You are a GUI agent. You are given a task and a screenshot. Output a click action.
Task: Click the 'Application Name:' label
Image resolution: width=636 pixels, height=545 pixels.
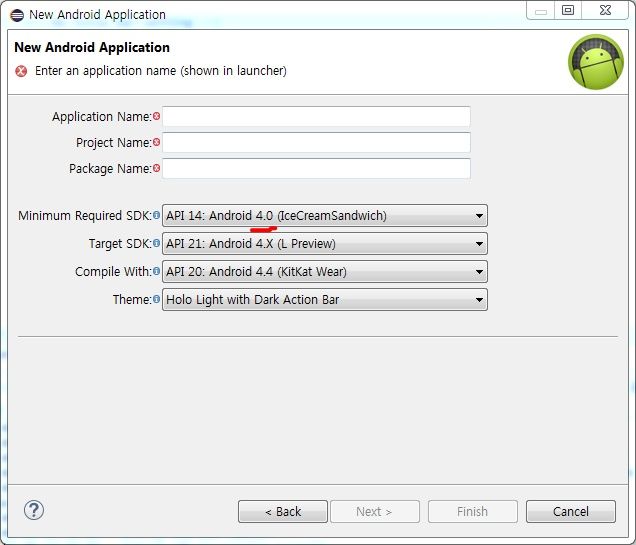(102, 117)
